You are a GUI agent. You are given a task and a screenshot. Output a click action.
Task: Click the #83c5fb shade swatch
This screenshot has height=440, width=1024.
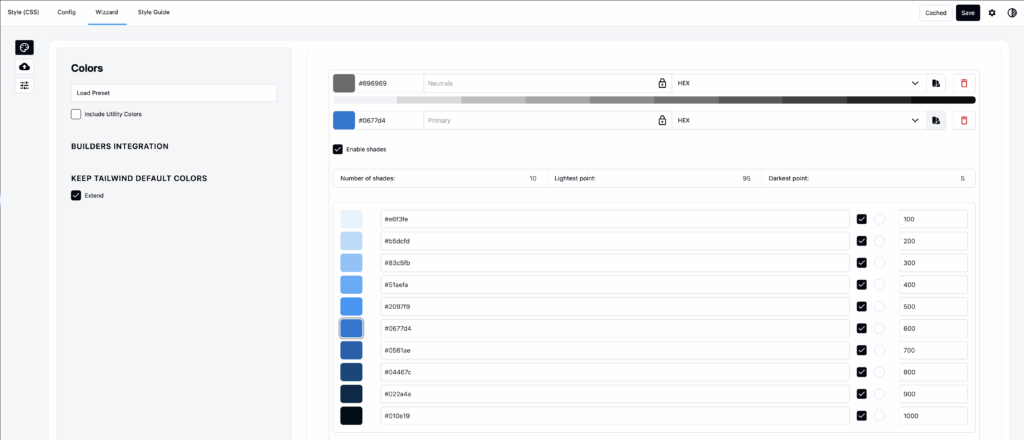coord(351,263)
